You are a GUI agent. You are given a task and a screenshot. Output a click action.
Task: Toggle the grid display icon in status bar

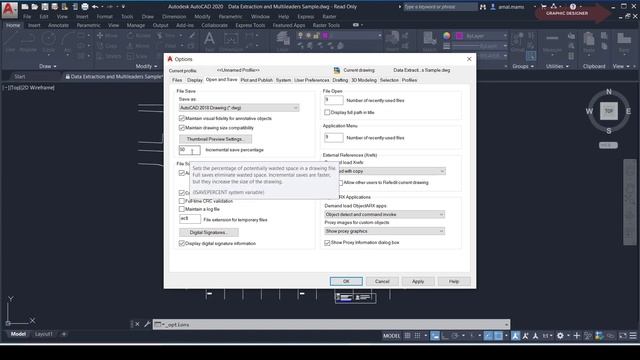coord(407,336)
